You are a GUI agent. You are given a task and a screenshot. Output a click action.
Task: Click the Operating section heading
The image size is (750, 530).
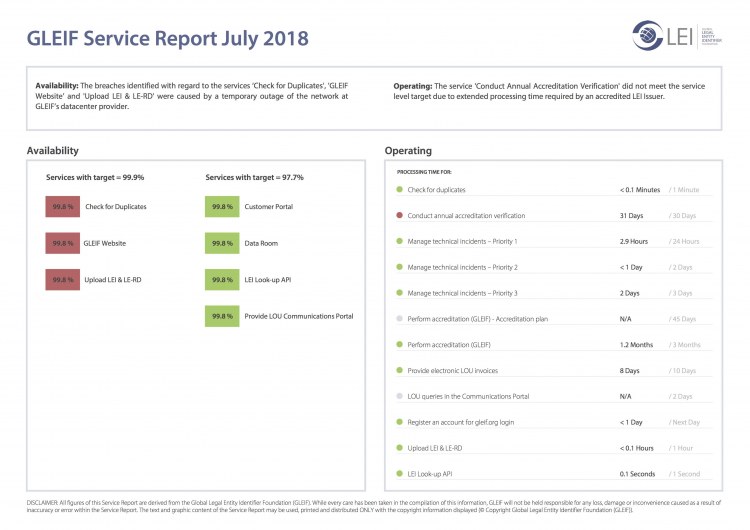pos(408,151)
